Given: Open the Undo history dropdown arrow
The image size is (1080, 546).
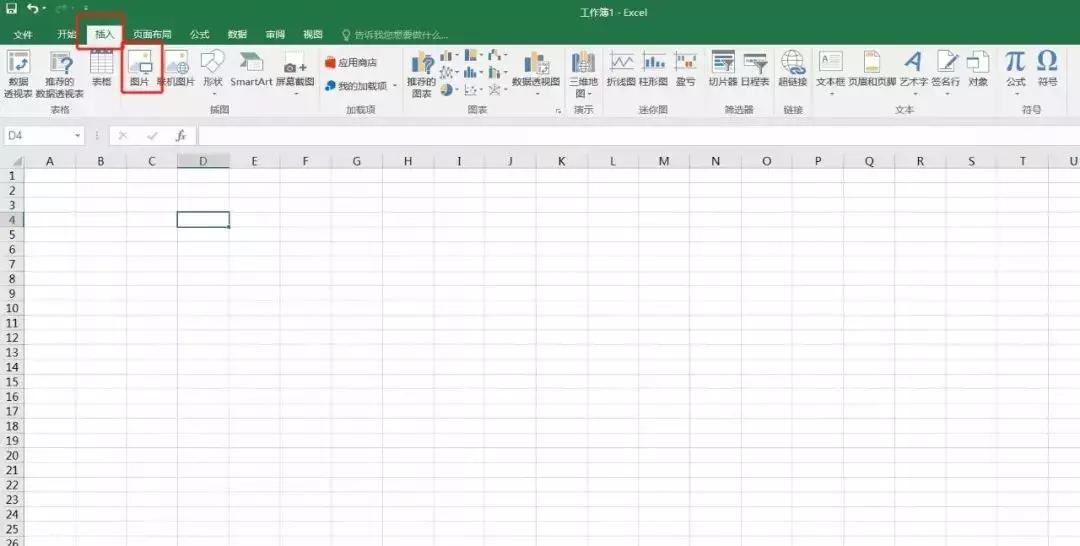Looking at the screenshot, I should pos(44,9).
